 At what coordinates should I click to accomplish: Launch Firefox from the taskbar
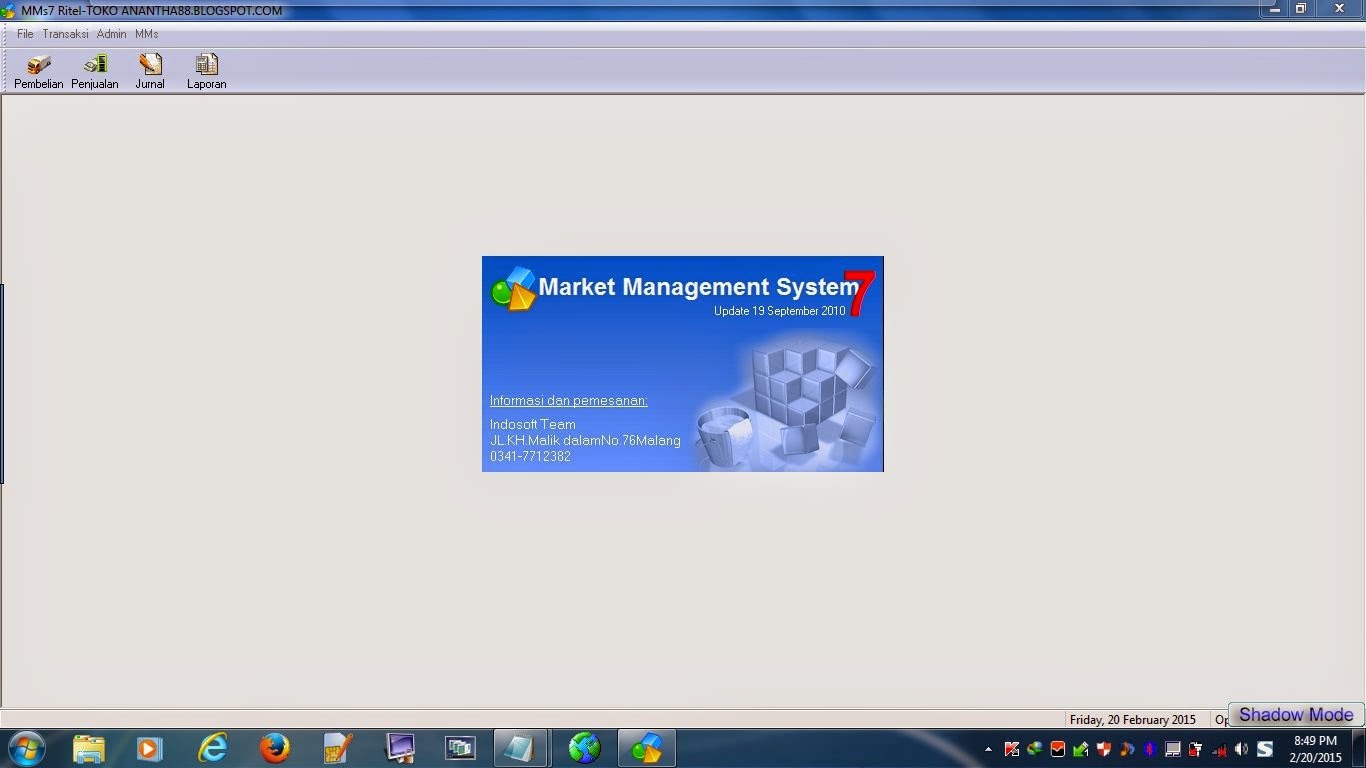(274, 748)
